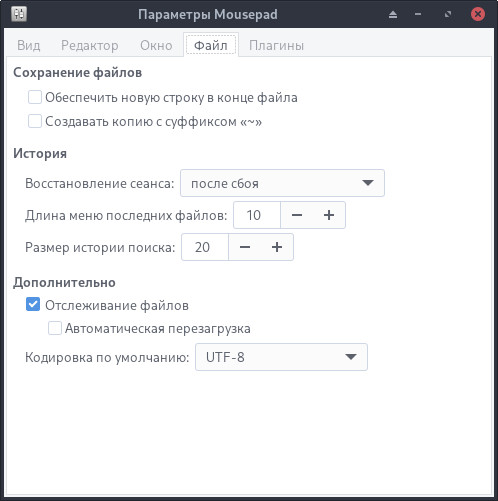This screenshot has height=501, width=498.
Task: Maximize the preferences window
Action: pos(448,14)
